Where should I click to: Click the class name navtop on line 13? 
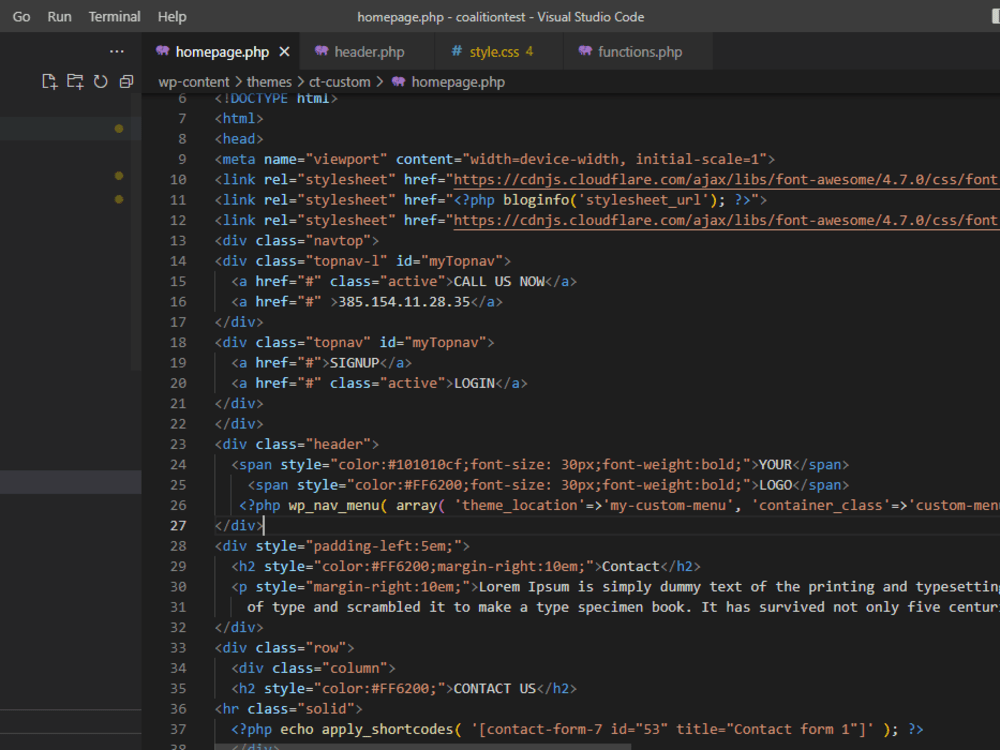click(x=338, y=240)
